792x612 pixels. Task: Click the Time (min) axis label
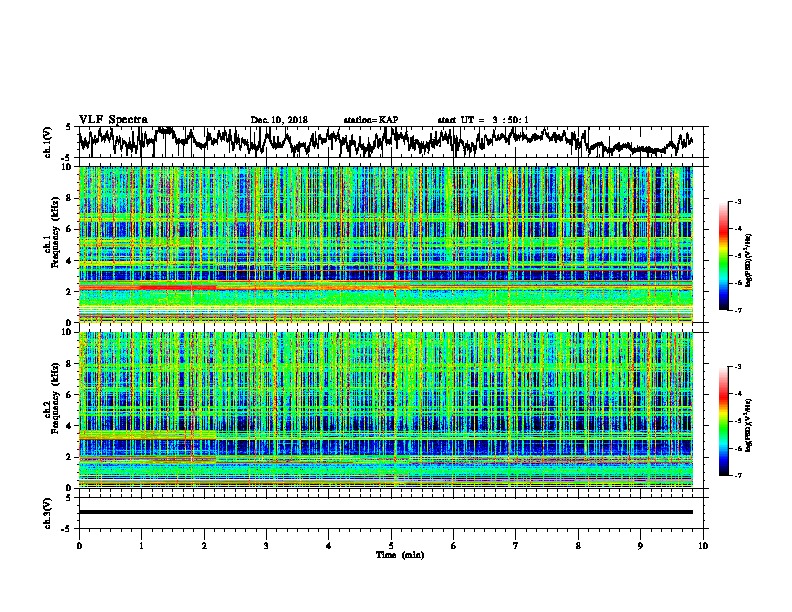[400, 555]
